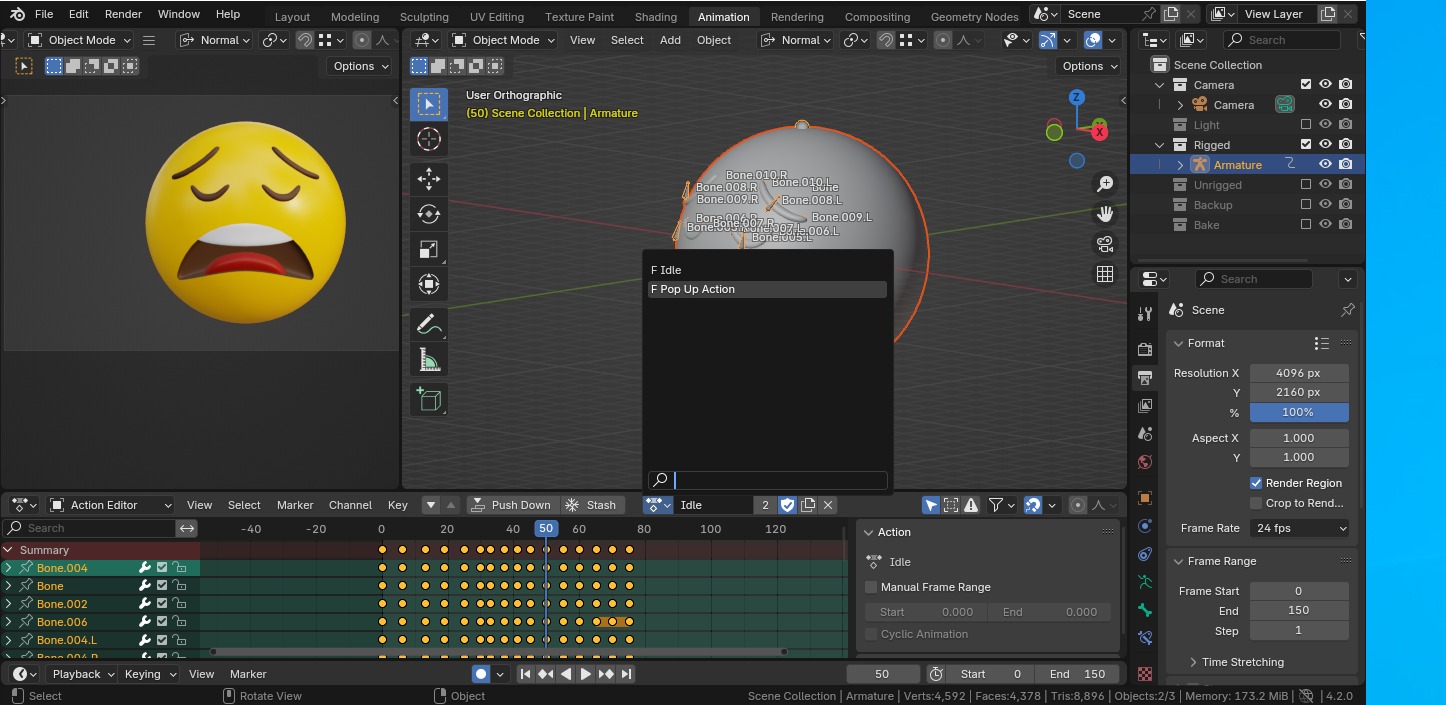Screen dimensions: 1446x705
Task: Choose the Rotate tool in toolbar
Action: pos(429,214)
